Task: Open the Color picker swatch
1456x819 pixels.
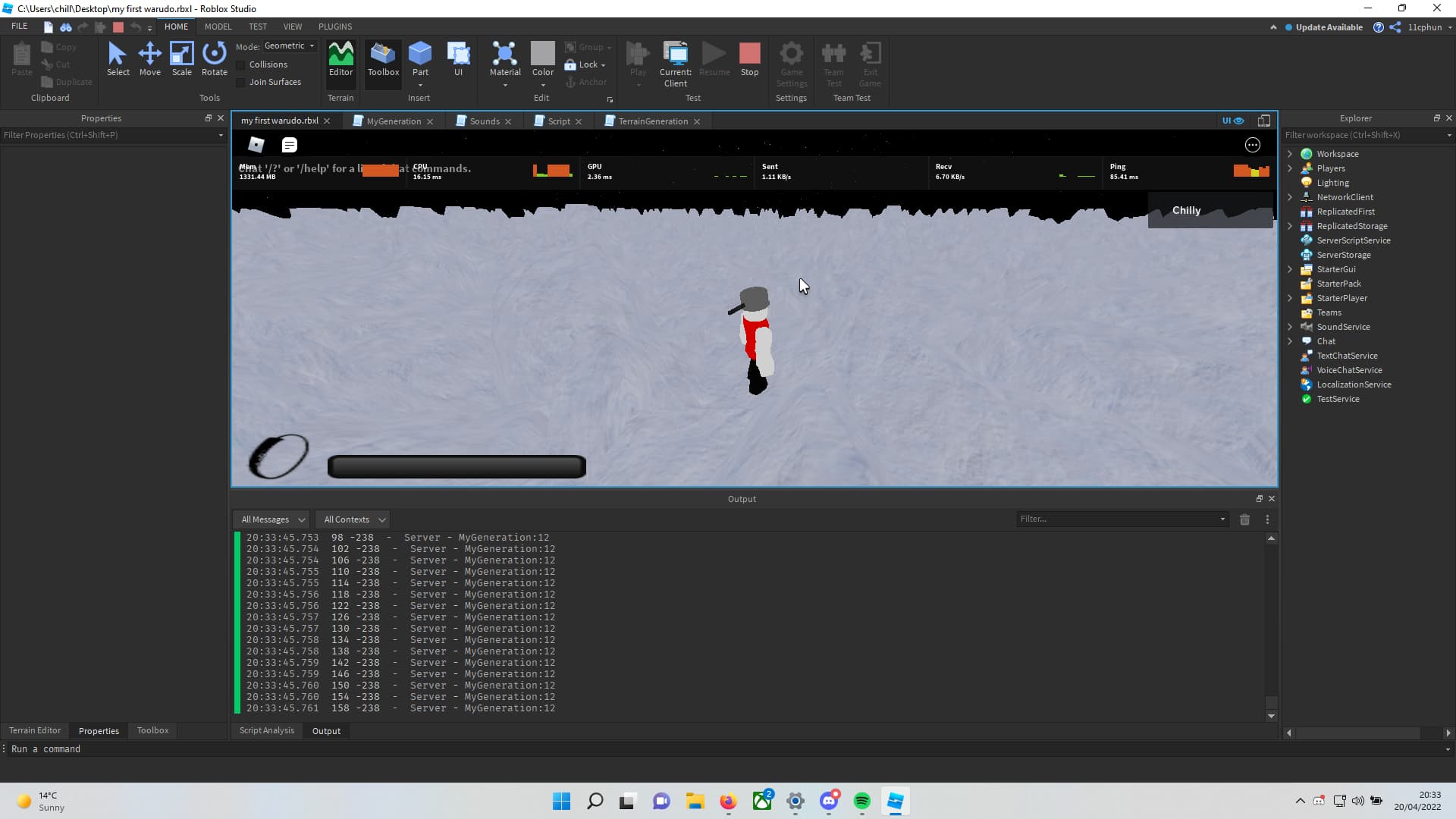Action: click(x=543, y=53)
